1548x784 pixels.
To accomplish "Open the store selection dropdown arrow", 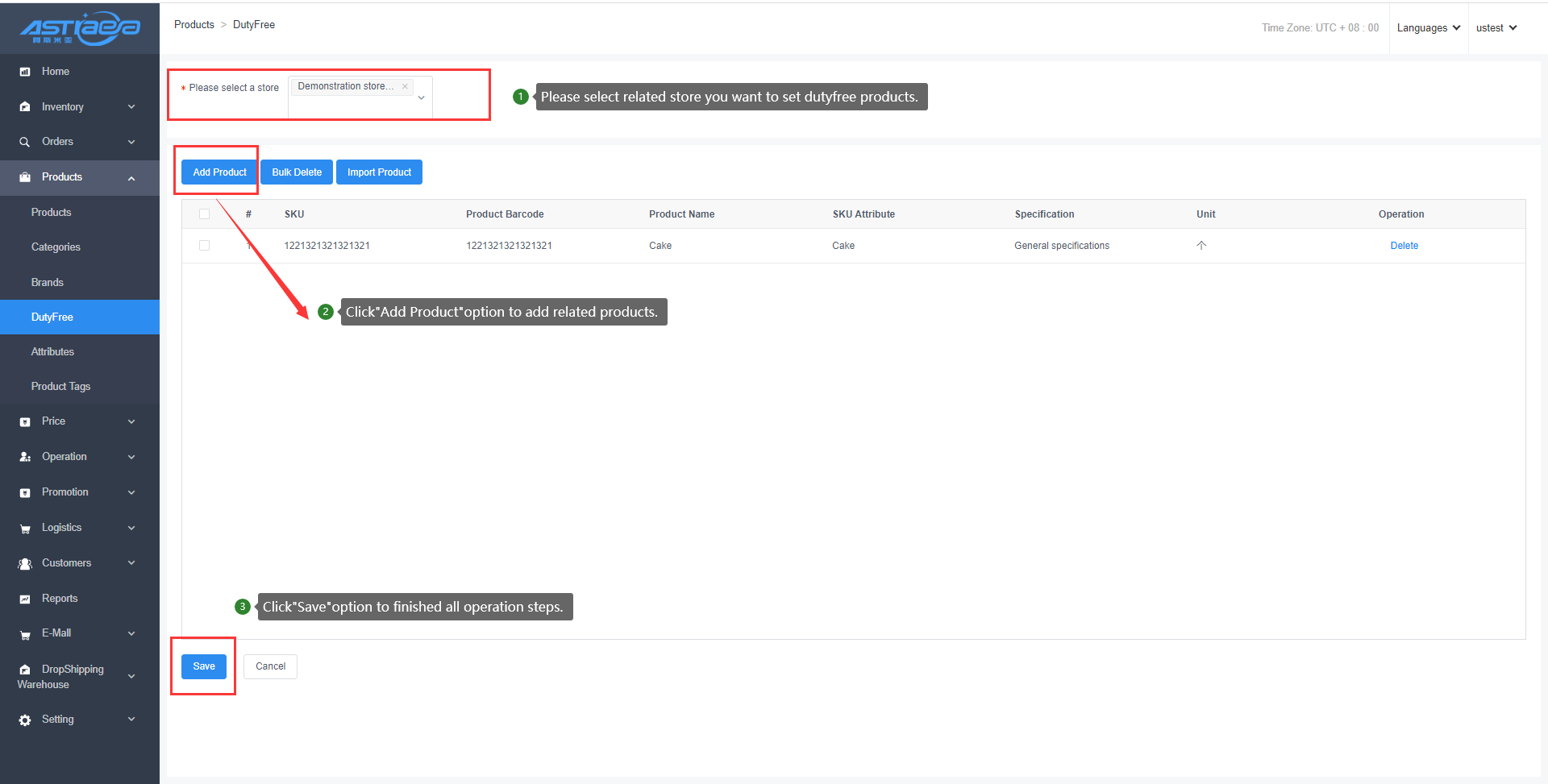I will tap(421, 98).
